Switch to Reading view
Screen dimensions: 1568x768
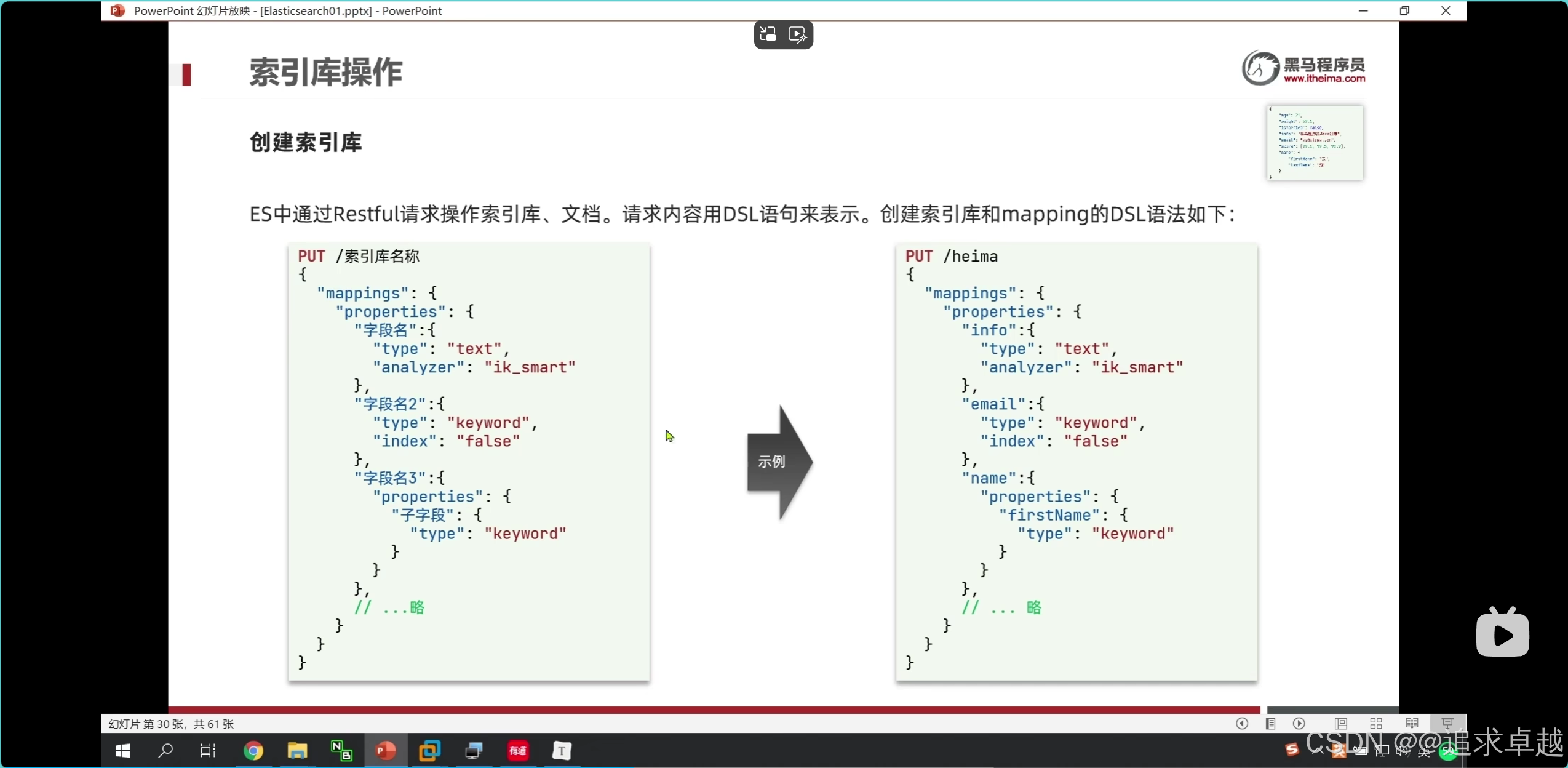[x=1412, y=724]
